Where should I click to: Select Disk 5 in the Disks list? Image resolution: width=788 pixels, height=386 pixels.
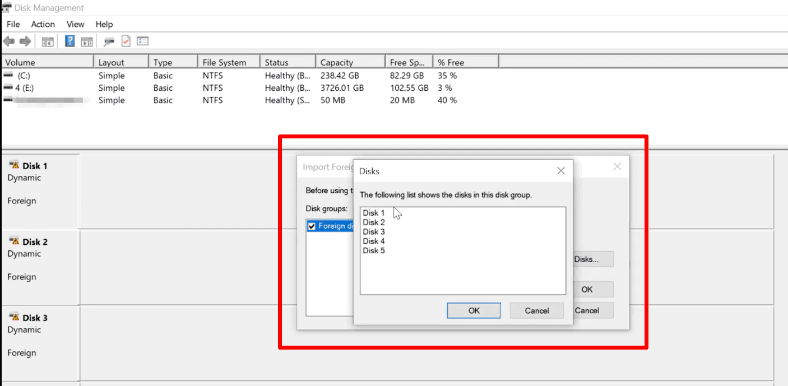click(373, 250)
